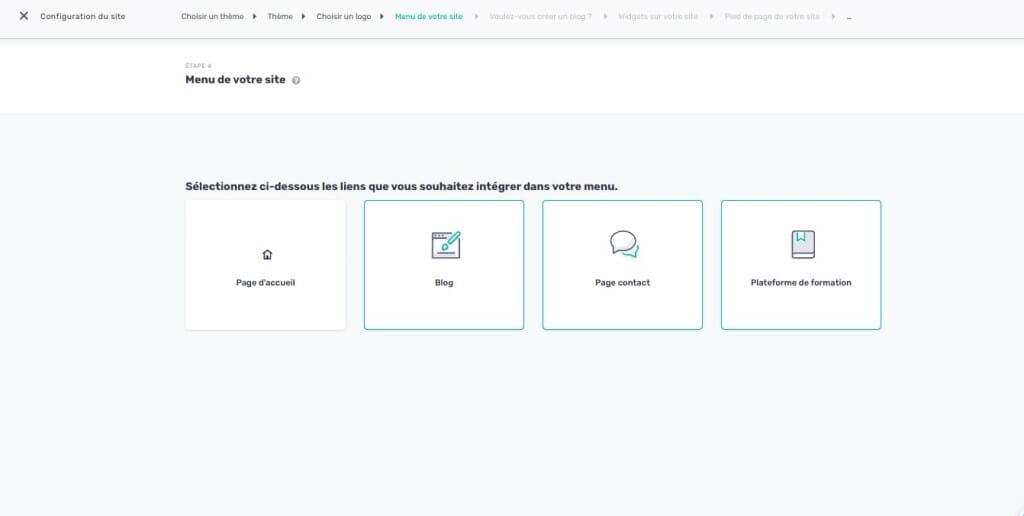Click the Menu de votre site heading
The width and height of the screenshot is (1024, 516).
(236, 80)
